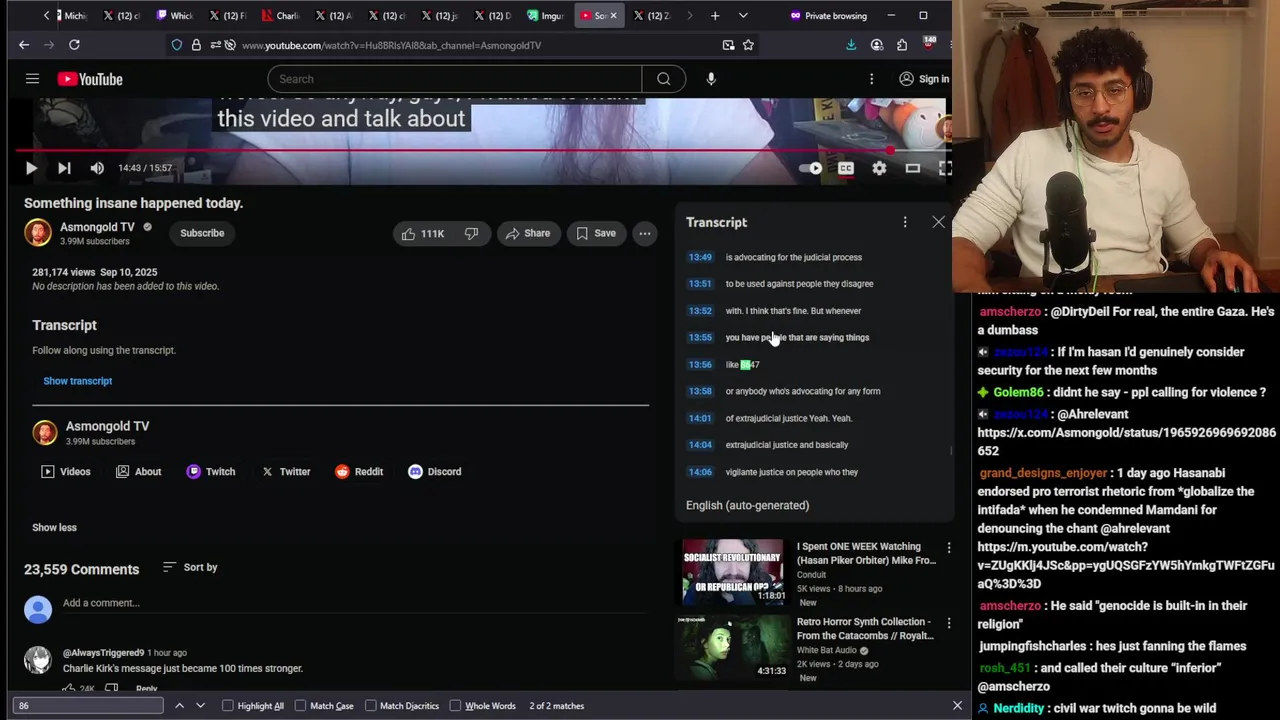This screenshot has width=1280, height=720.
Task: Search with voice microphone icon
Action: pos(711,79)
